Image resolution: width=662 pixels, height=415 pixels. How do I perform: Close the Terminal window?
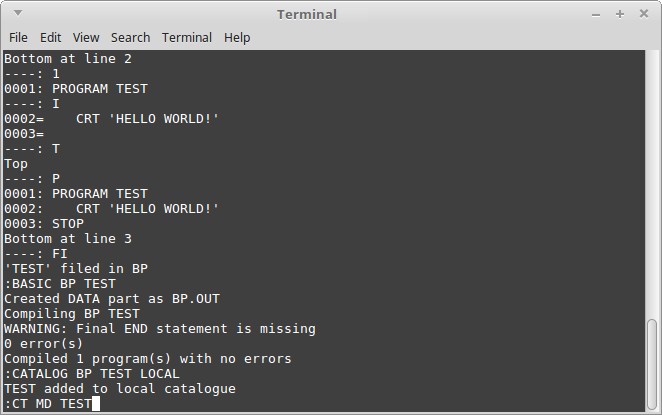click(644, 14)
